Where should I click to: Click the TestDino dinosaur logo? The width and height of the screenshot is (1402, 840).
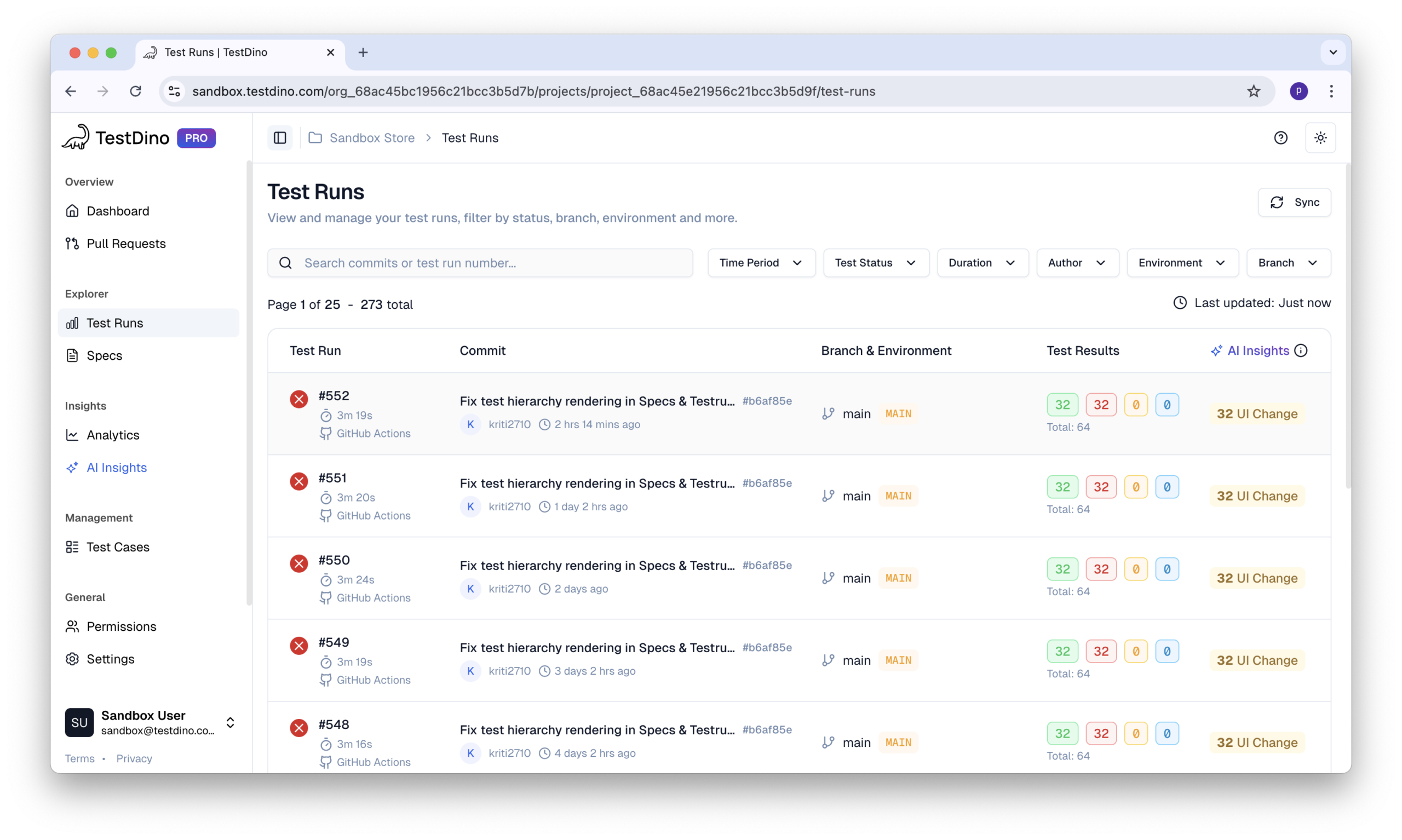point(76,137)
